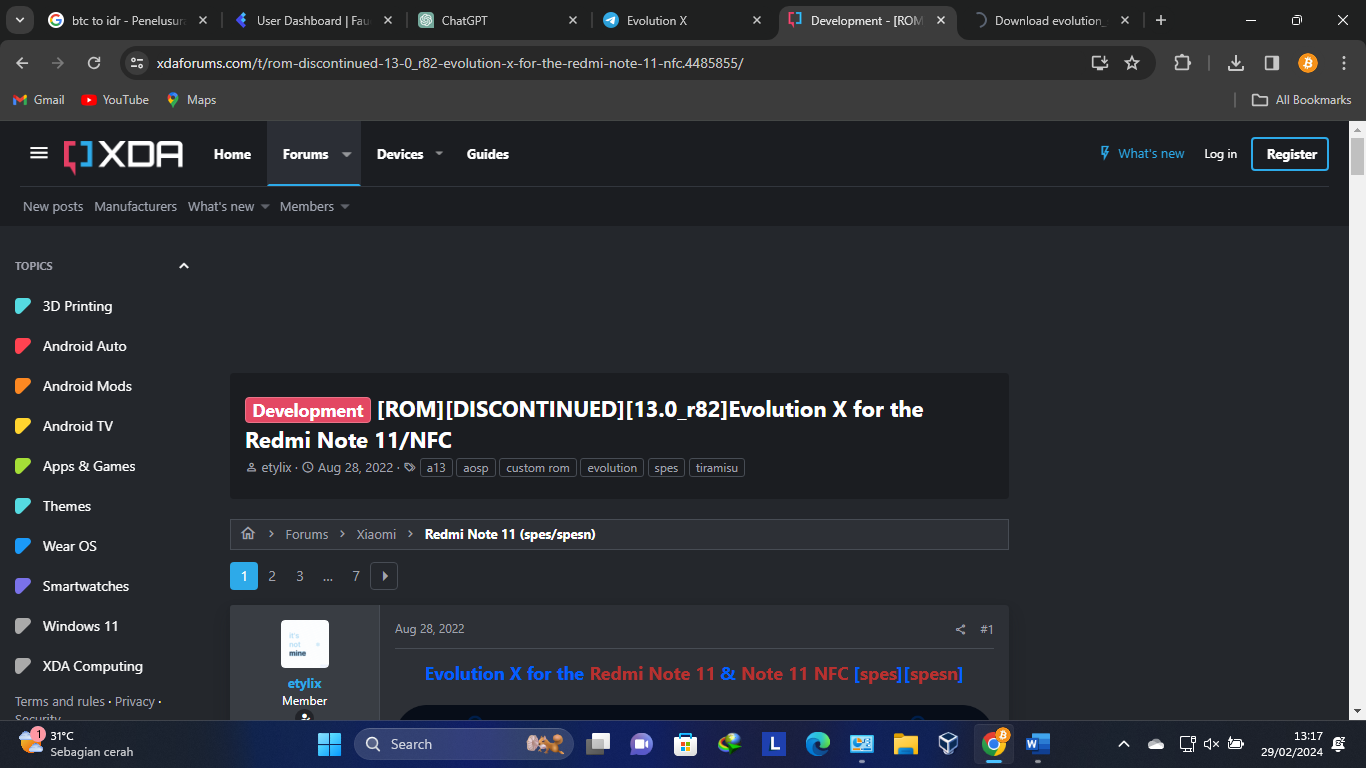Screen dimensions: 1366x768
Task: Open the Themes topic
Action: 66,506
